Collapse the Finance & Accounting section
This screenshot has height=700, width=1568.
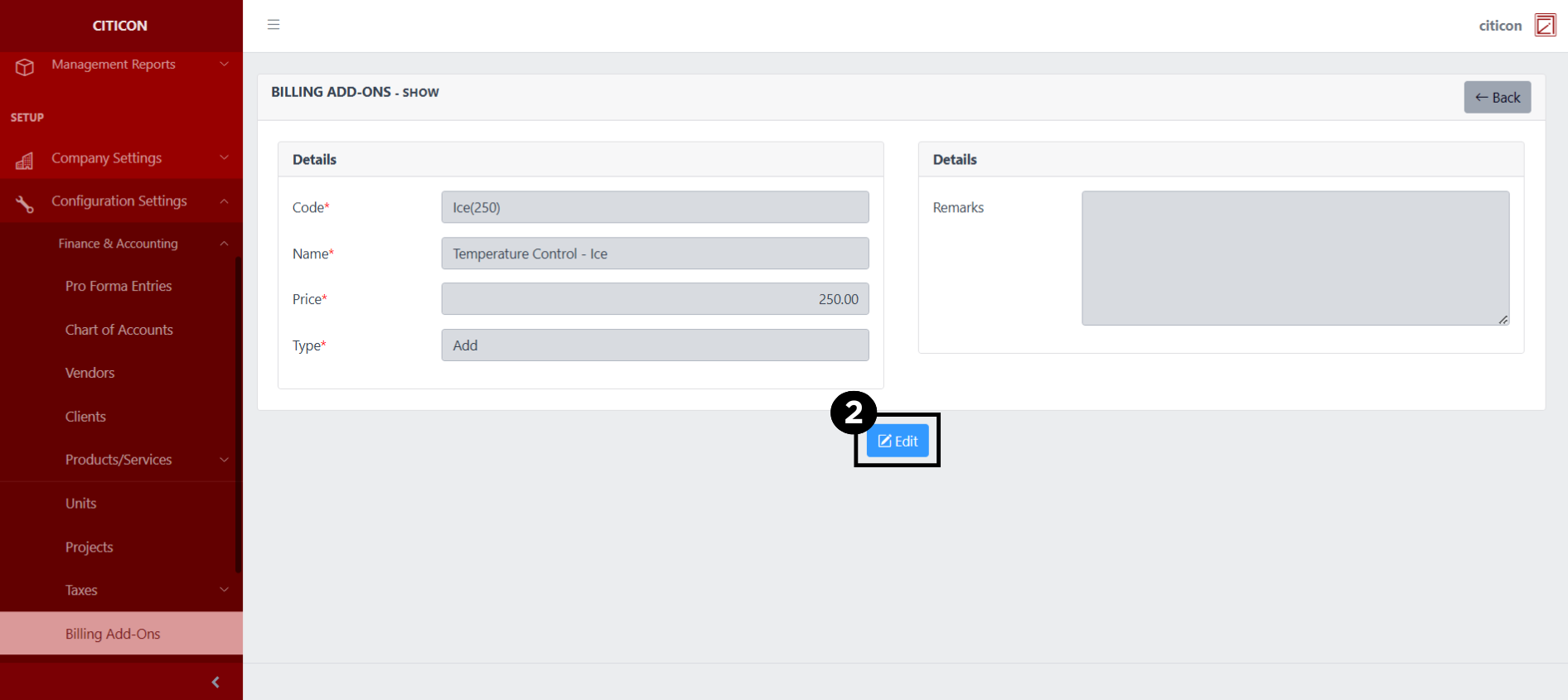[224, 244]
